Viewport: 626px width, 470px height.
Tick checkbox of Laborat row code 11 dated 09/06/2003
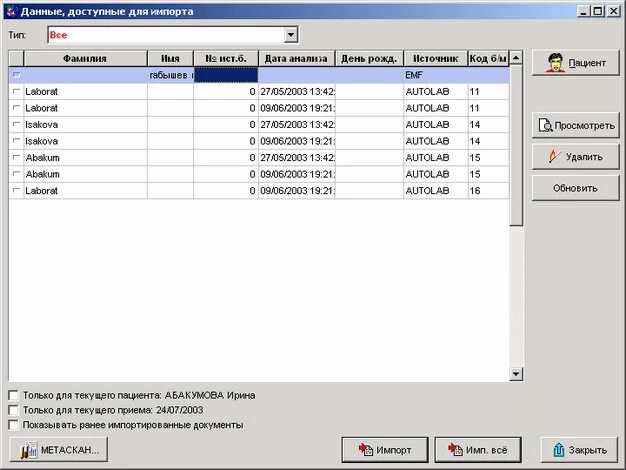[16, 108]
